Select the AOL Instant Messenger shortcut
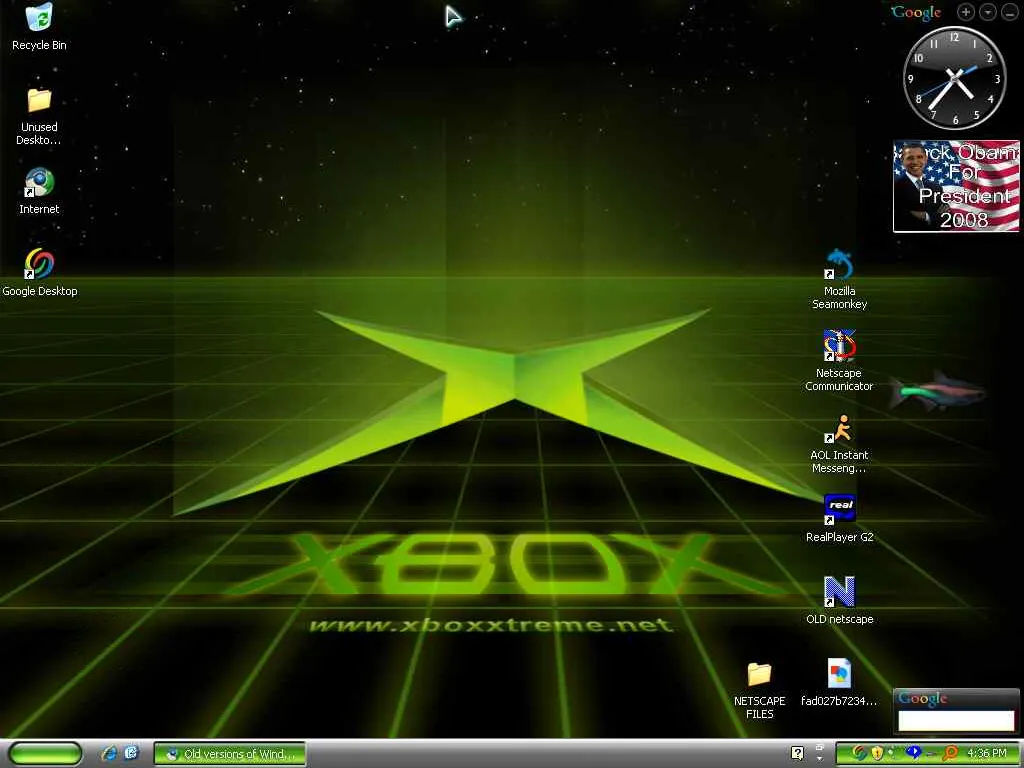The image size is (1024, 768). click(x=839, y=428)
